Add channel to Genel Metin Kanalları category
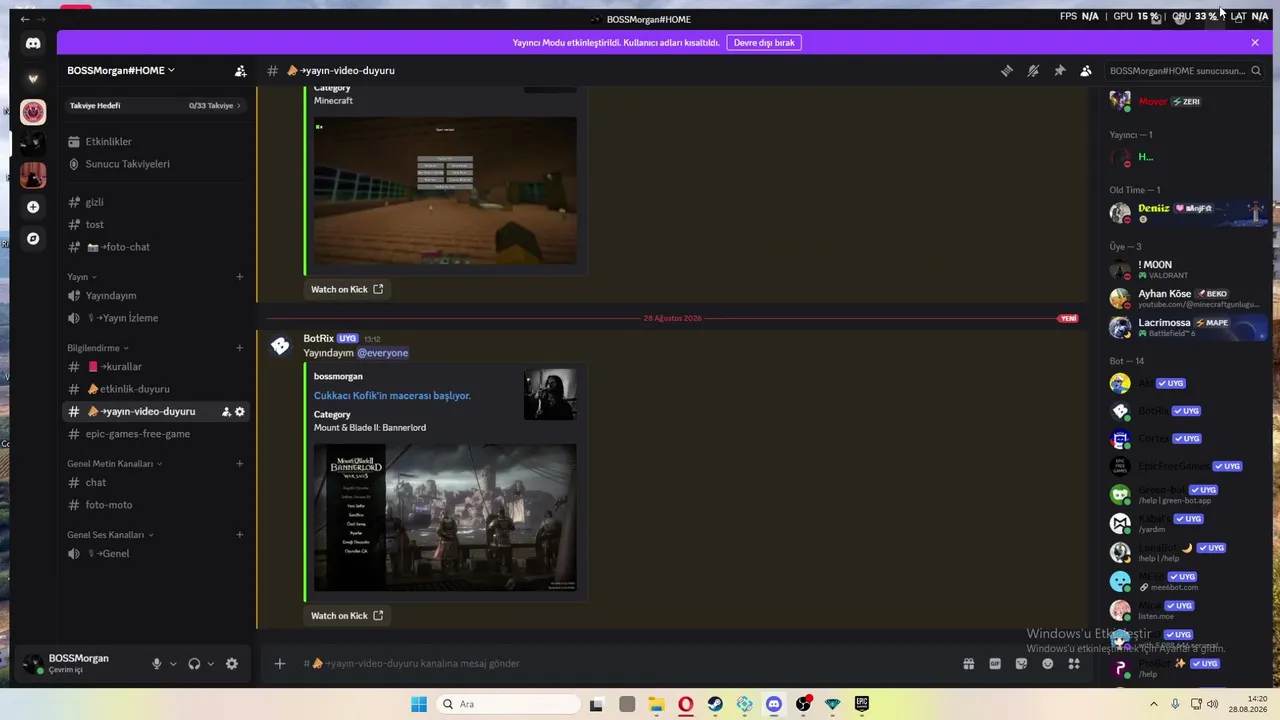The width and height of the screenshot is (1280, 720). 240,464
